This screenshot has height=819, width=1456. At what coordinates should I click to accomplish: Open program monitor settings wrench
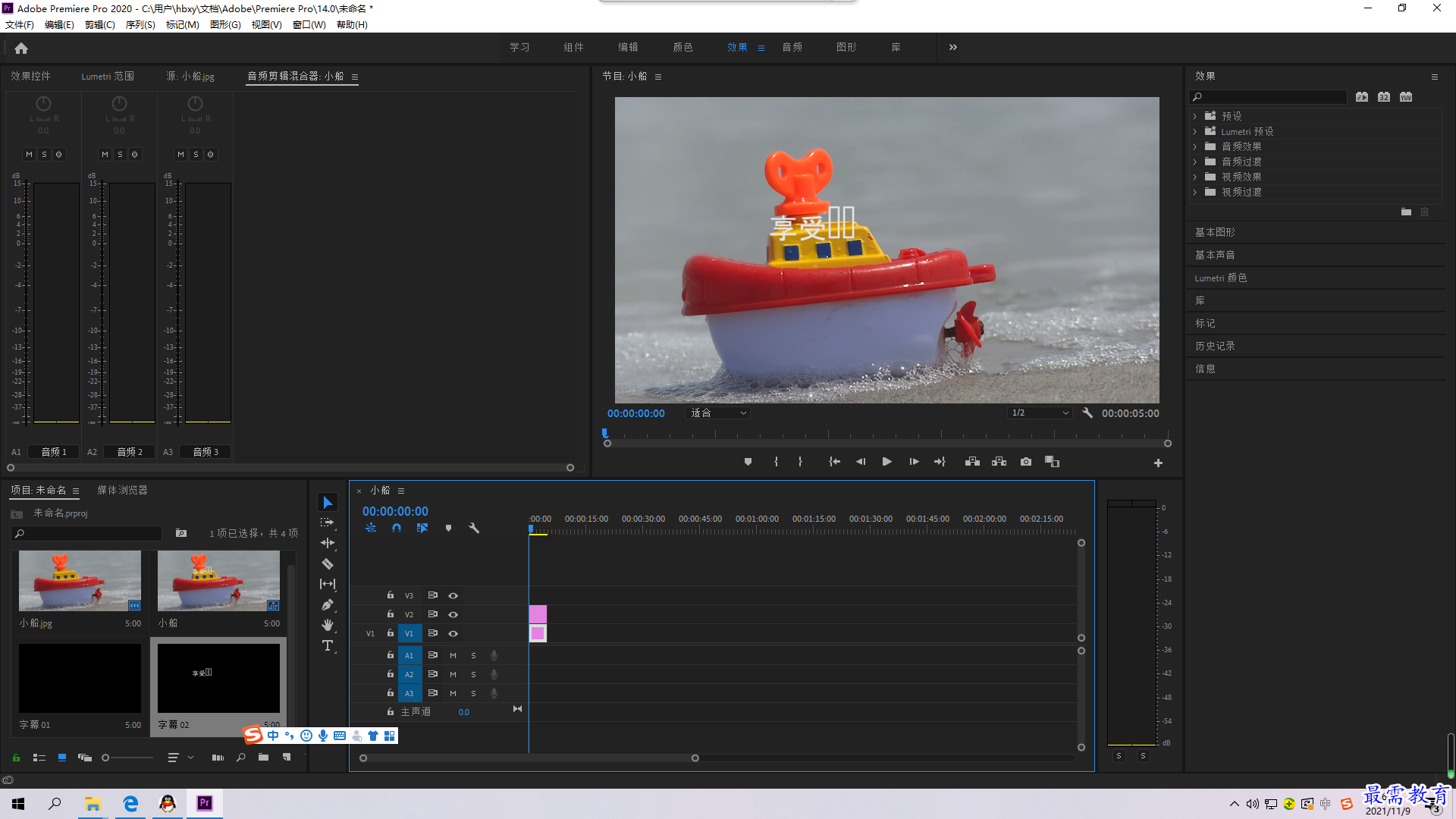[1087, 413]
